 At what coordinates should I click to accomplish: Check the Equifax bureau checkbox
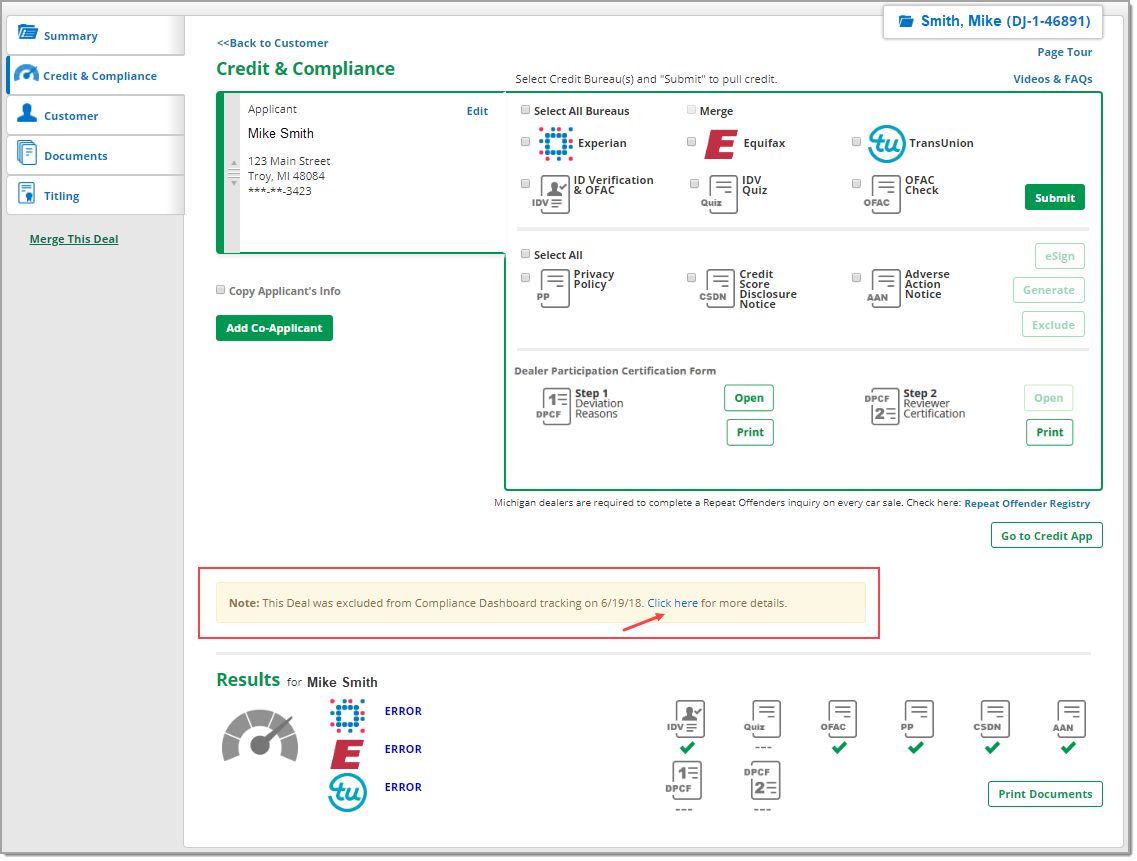point(691,142)
